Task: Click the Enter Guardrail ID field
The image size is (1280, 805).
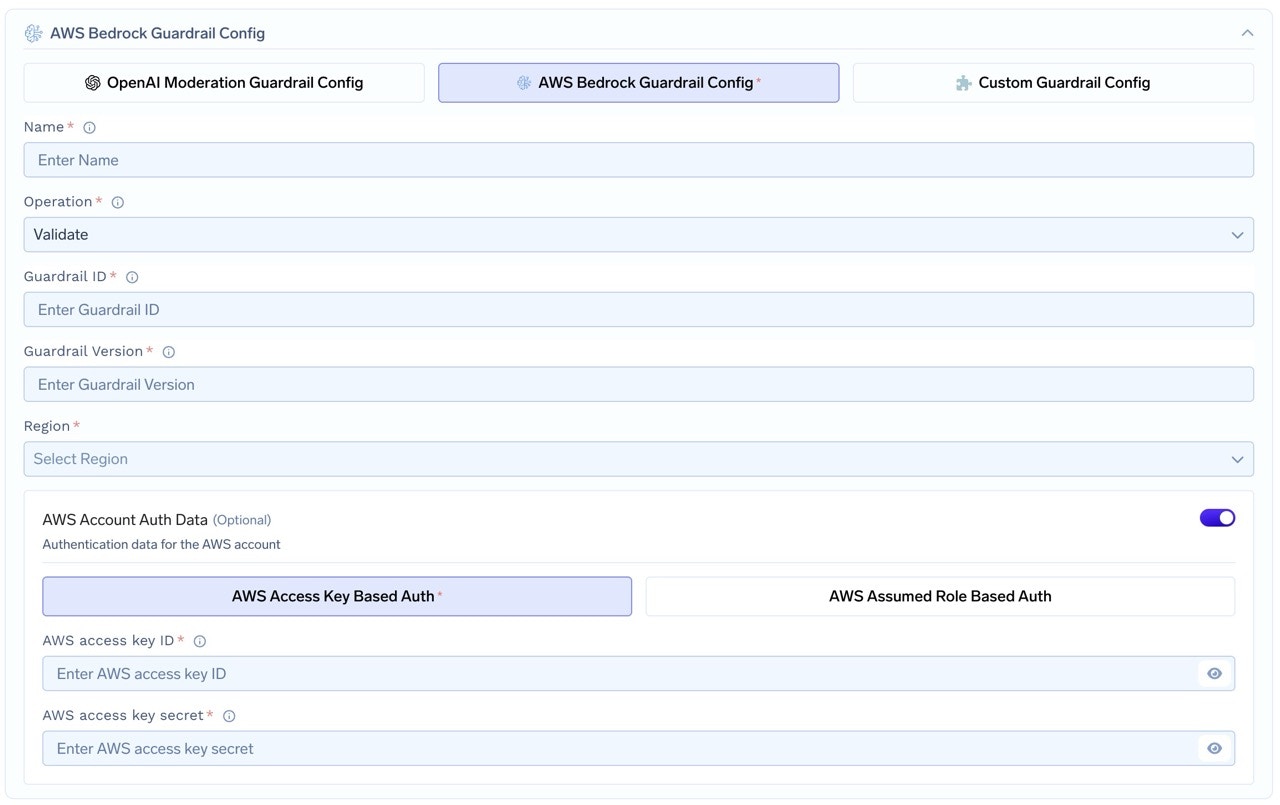Action: coord(639,310)
